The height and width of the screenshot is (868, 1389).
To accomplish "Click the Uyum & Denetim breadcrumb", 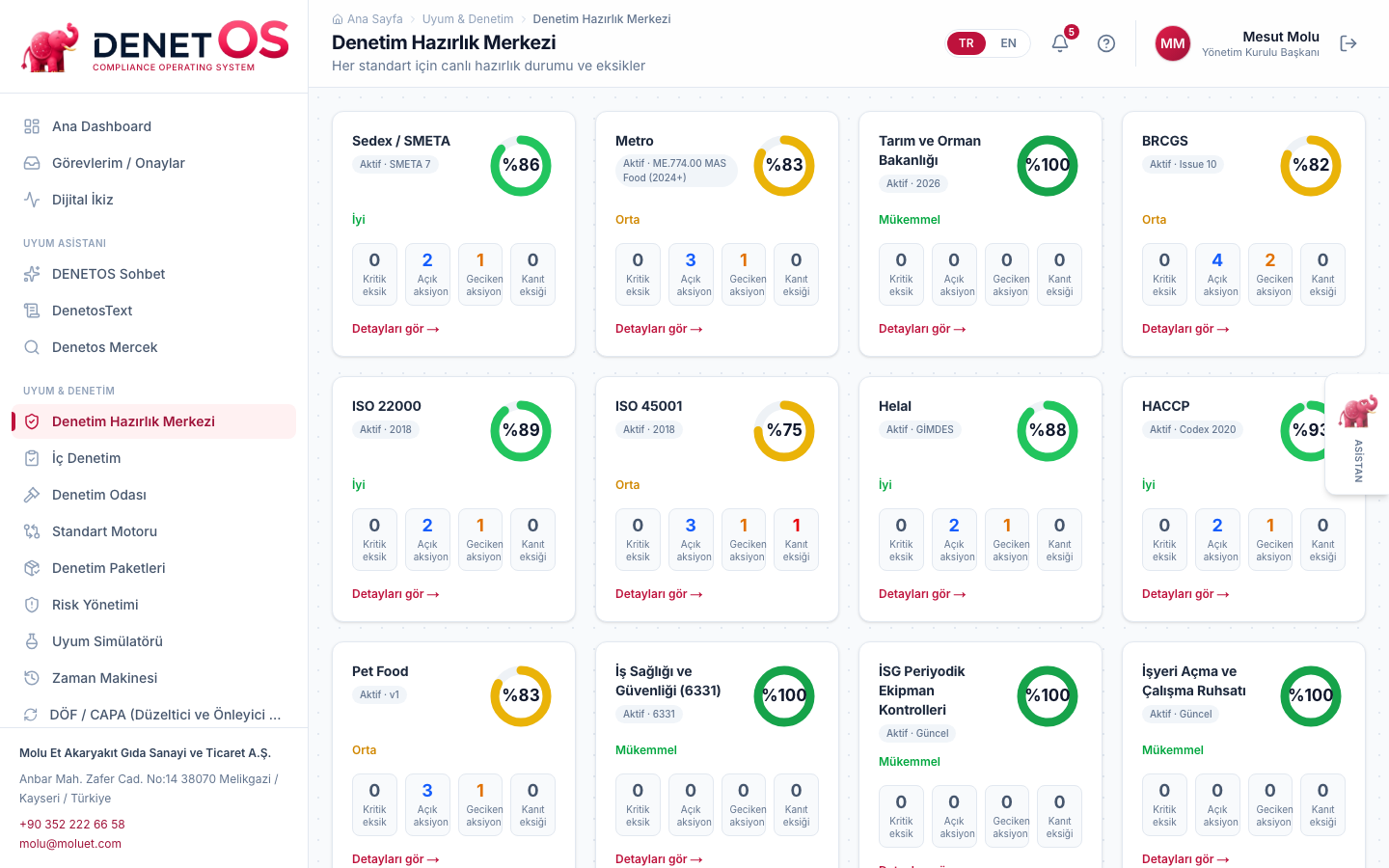I will [x=468, y=19].
